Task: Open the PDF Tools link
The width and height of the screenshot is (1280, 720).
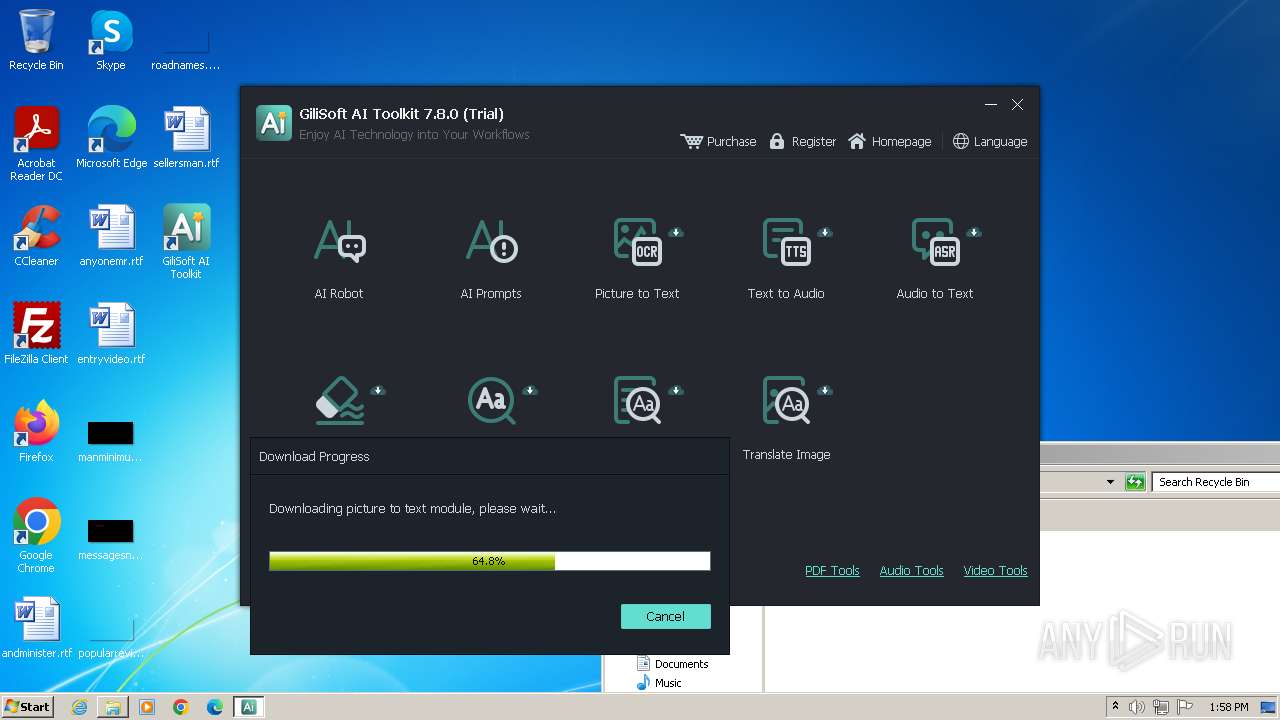Action: coord(832,570)
